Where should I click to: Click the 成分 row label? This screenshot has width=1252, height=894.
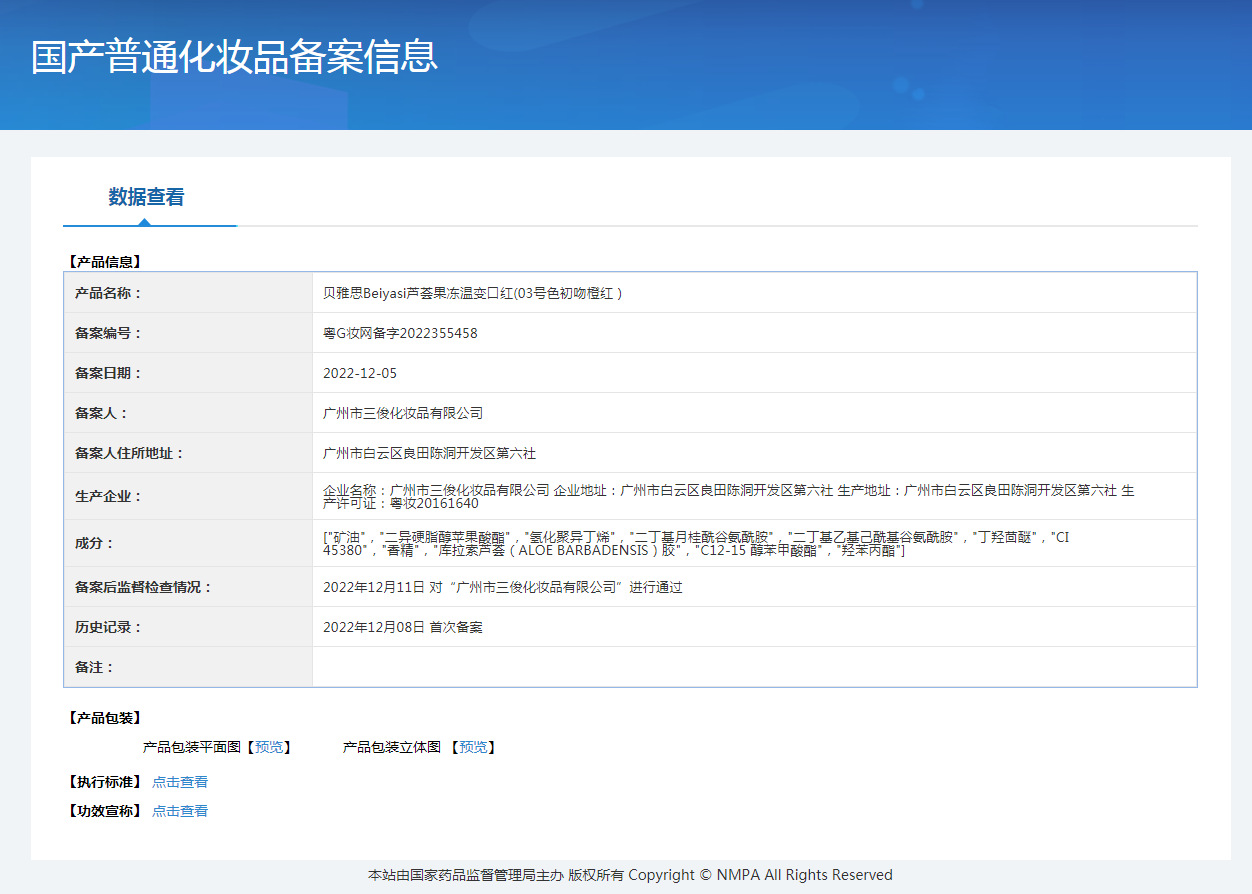click(95, 543)
